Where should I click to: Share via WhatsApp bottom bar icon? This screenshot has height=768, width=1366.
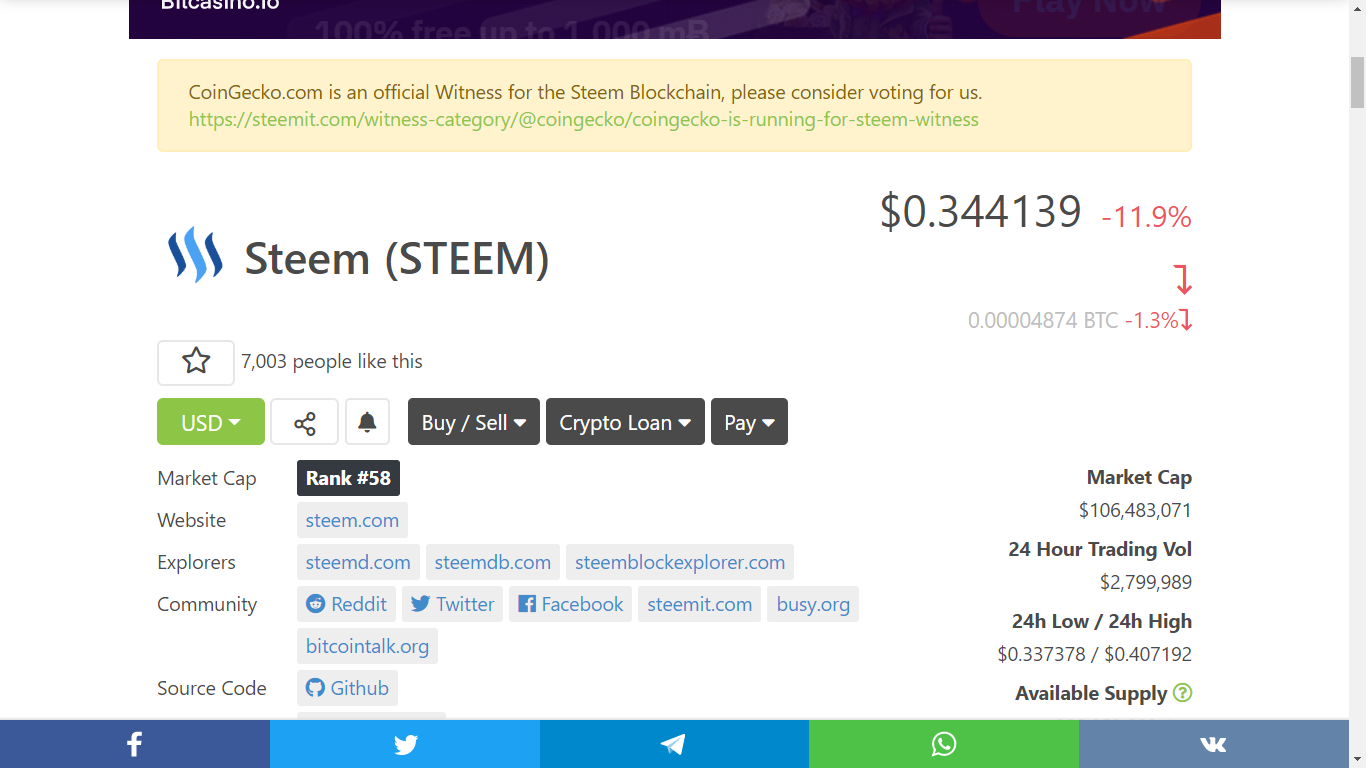pyautogui.click(x=944, y=744)
